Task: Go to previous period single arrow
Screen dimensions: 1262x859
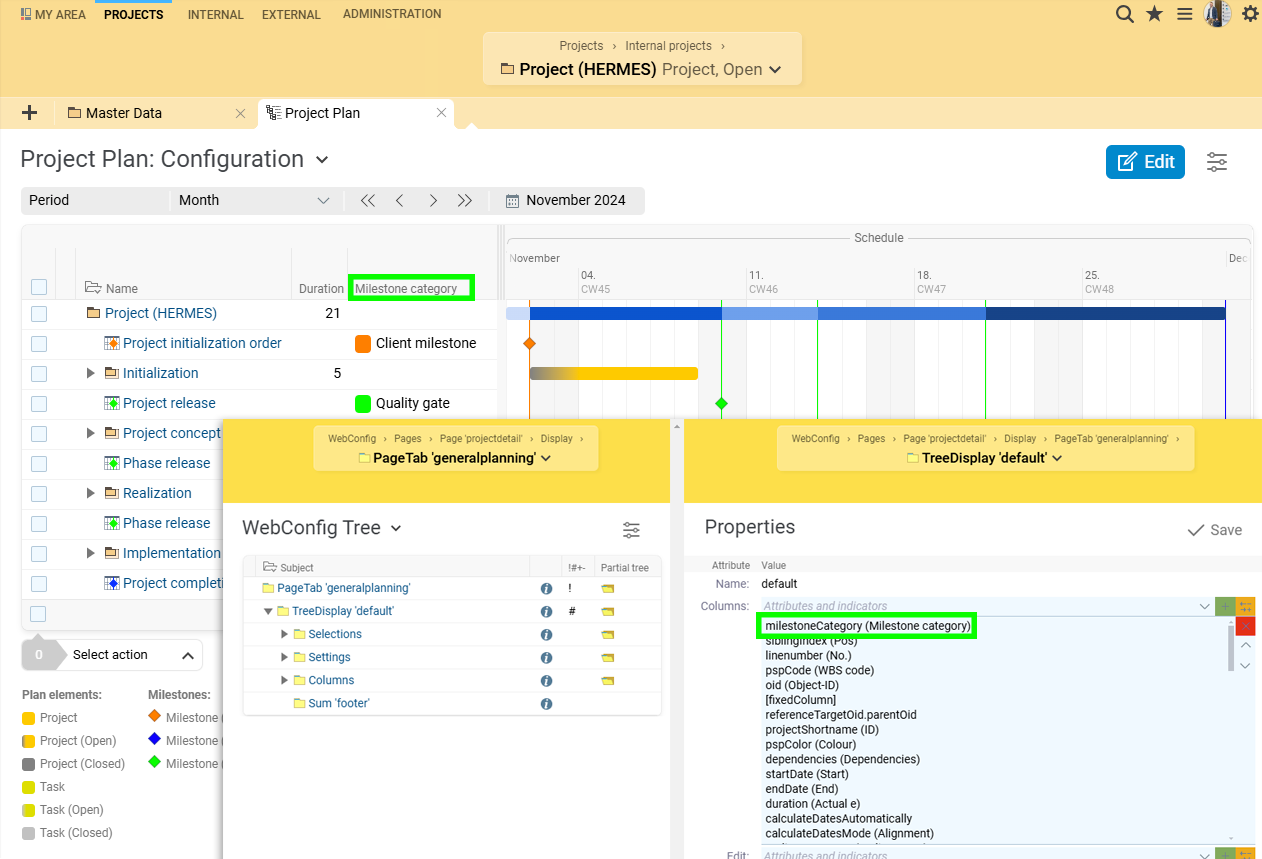Action: (x=400, y=200)
